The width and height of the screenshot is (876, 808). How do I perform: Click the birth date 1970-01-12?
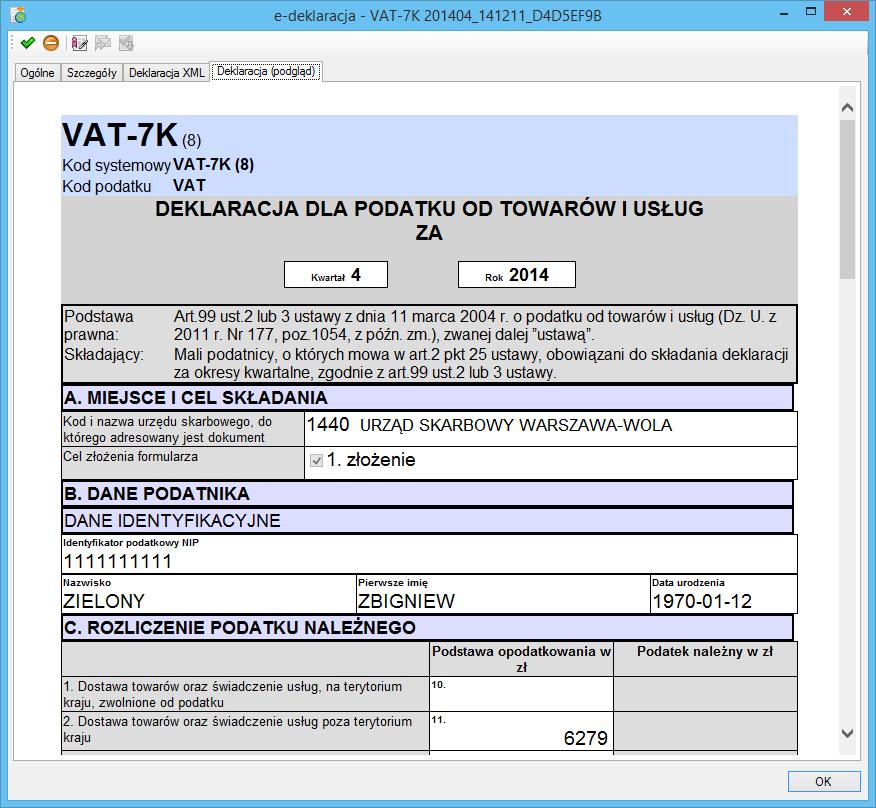tap(702, 602)
